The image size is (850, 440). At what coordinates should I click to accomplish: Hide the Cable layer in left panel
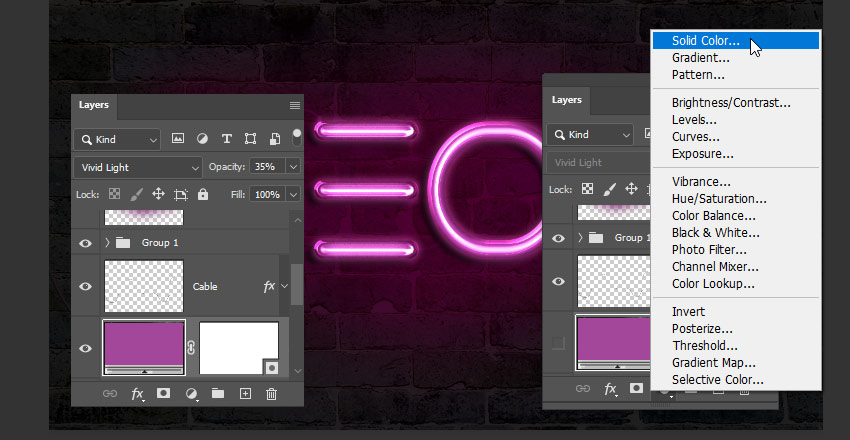[x=86, y=286]
